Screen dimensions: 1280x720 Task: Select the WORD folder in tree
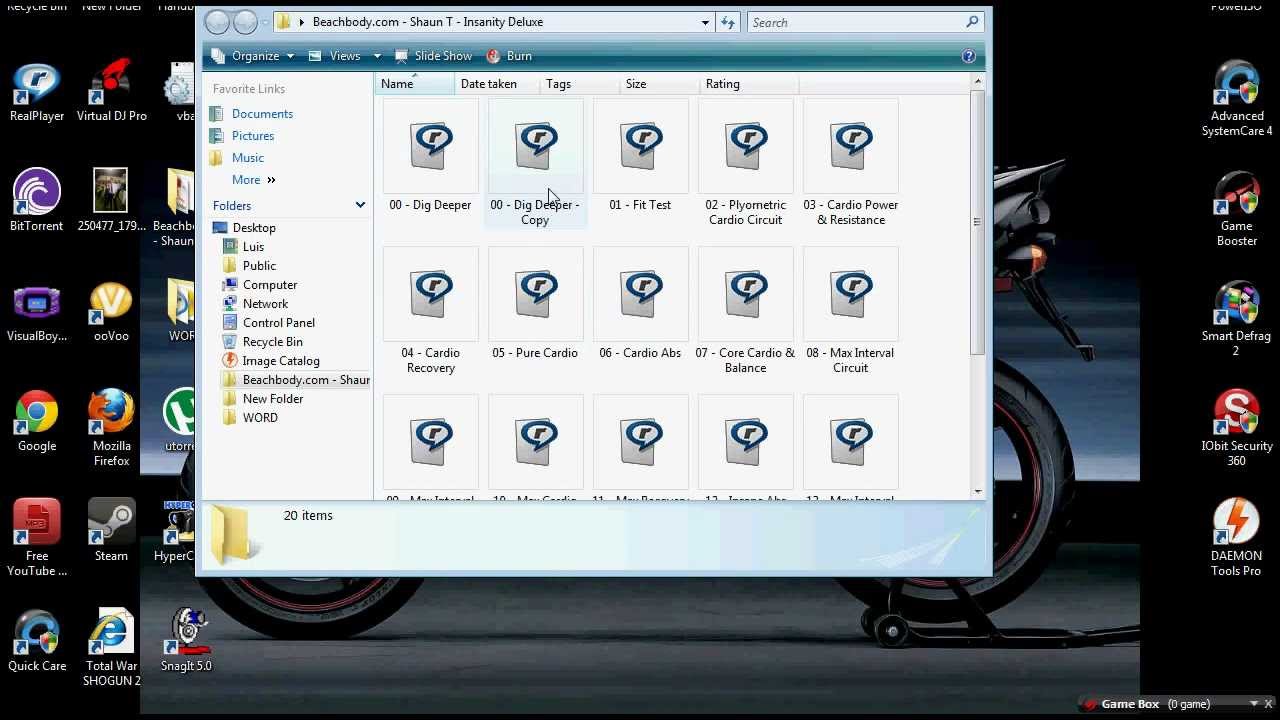pos(260,418)
